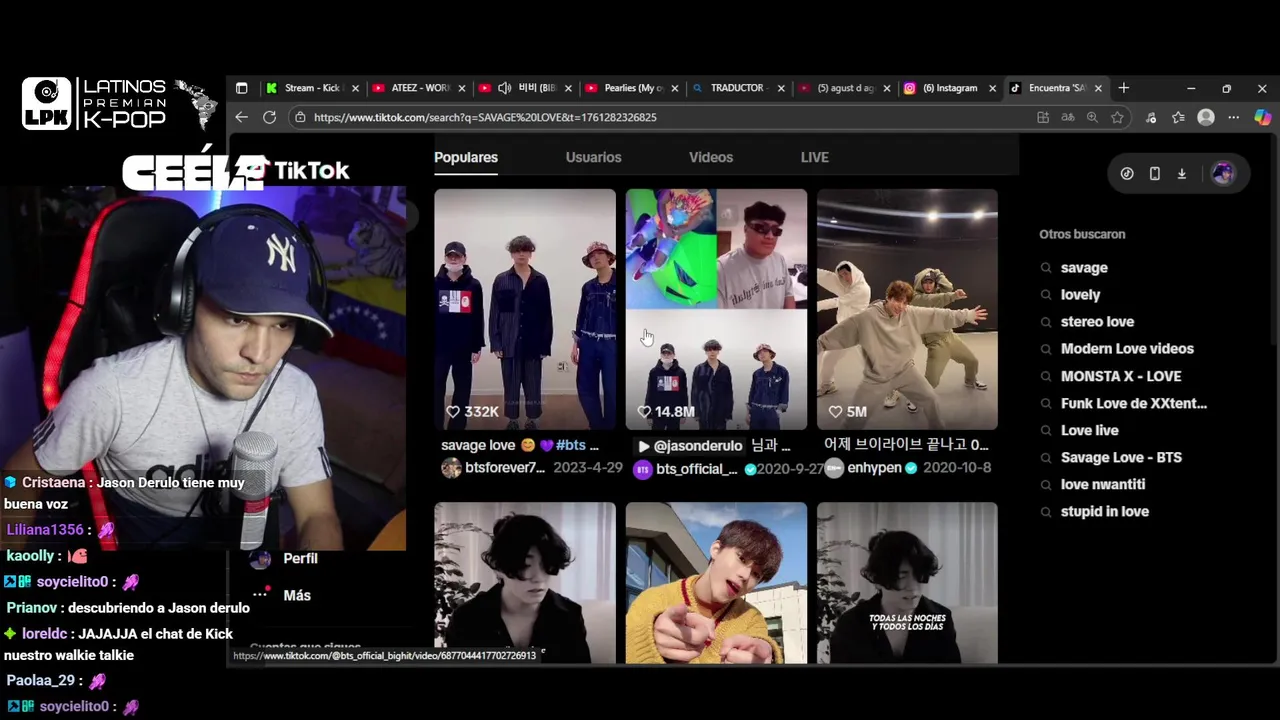Open the TikTok account avatar menu
The image size is (1280, 720).
[x=1222, y=173]
